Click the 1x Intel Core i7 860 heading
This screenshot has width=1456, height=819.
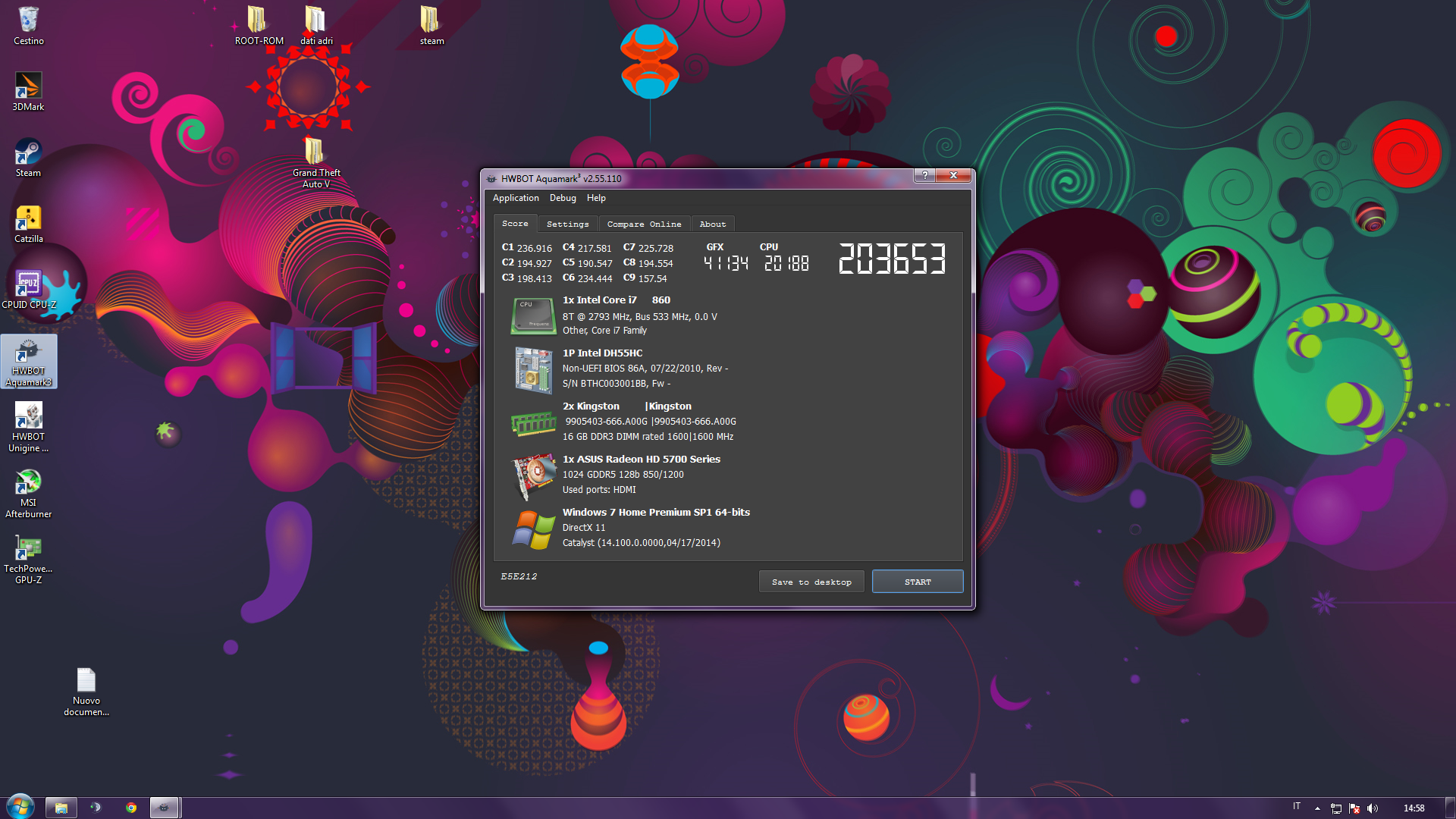616,300
